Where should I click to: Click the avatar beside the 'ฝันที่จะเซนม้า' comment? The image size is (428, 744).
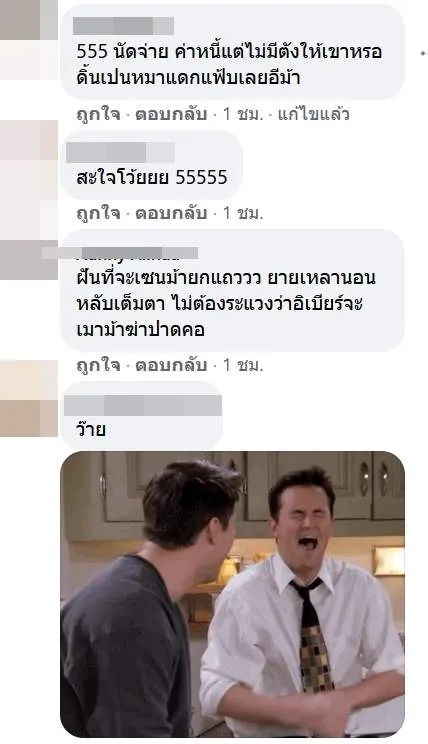pos(28,260)
